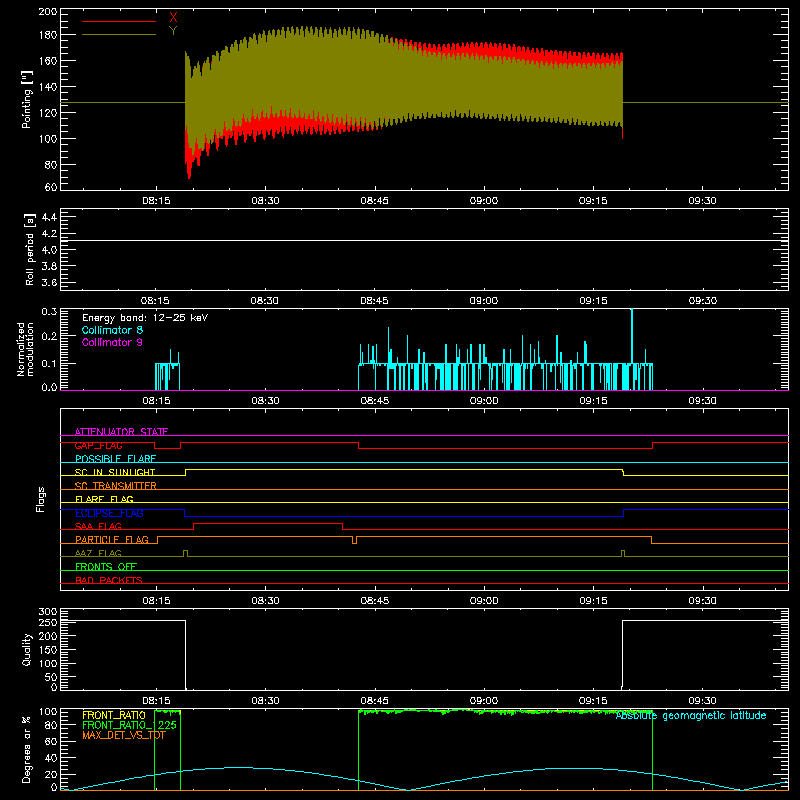Click the BAD_PACKETS flag label
800x800 pixels.
[109, 580]
